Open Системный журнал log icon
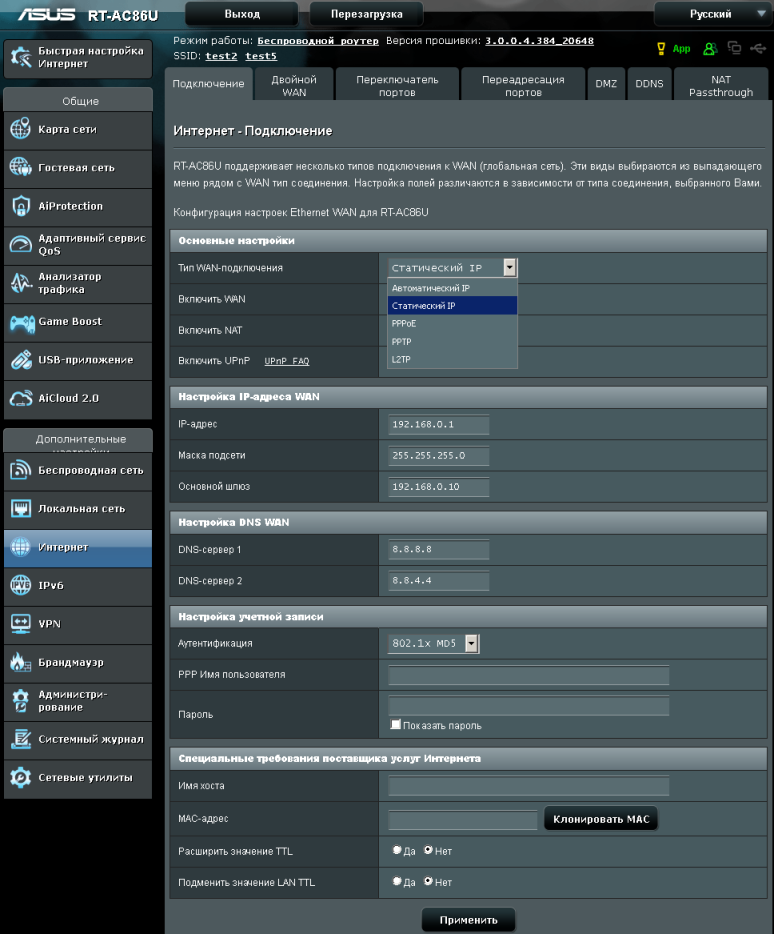The width and height of the screenshot is (774, 934). [20, 739]
